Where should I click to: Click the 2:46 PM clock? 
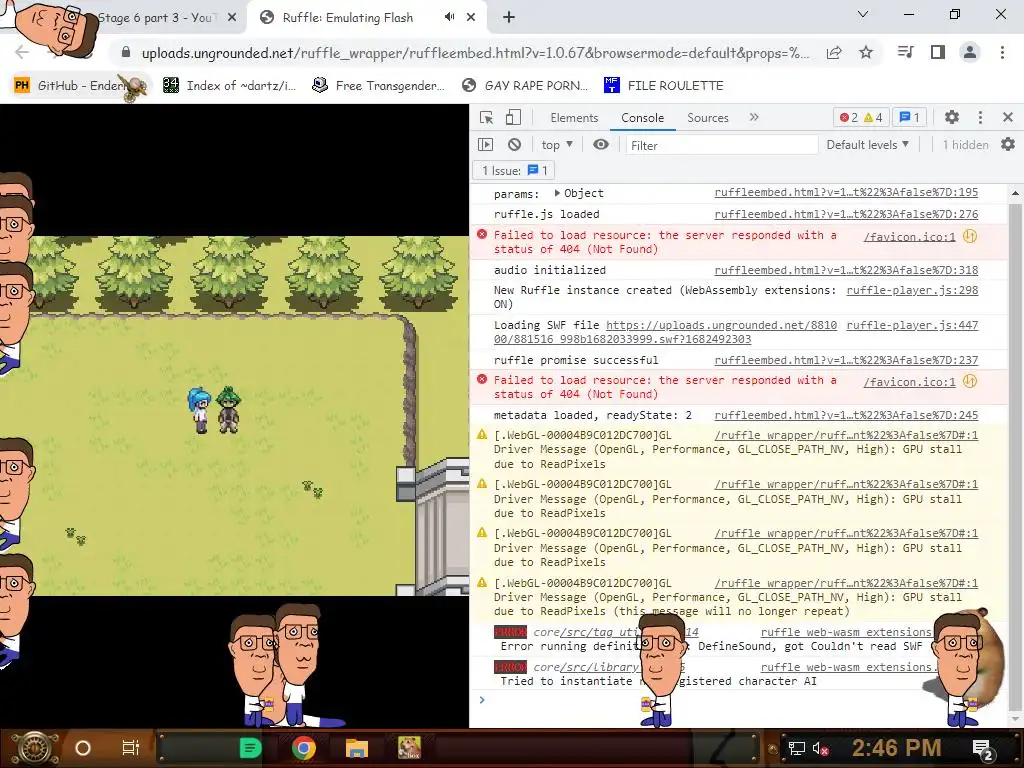pyautogui.click(x=896, y=748)
